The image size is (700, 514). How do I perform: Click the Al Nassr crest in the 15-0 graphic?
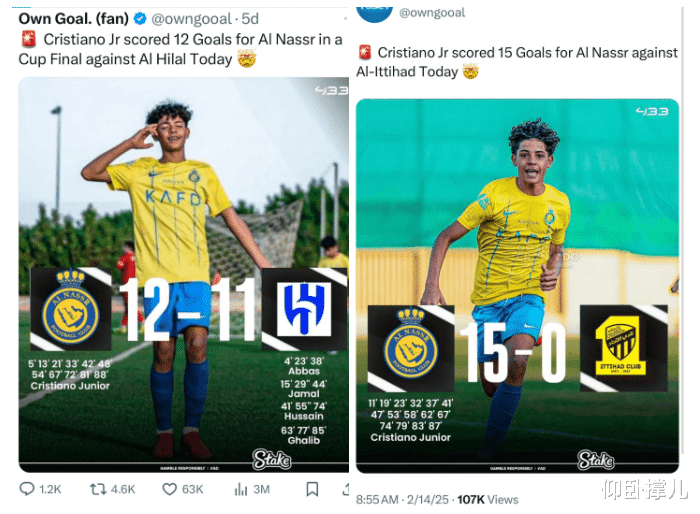[x=411, y=343]
